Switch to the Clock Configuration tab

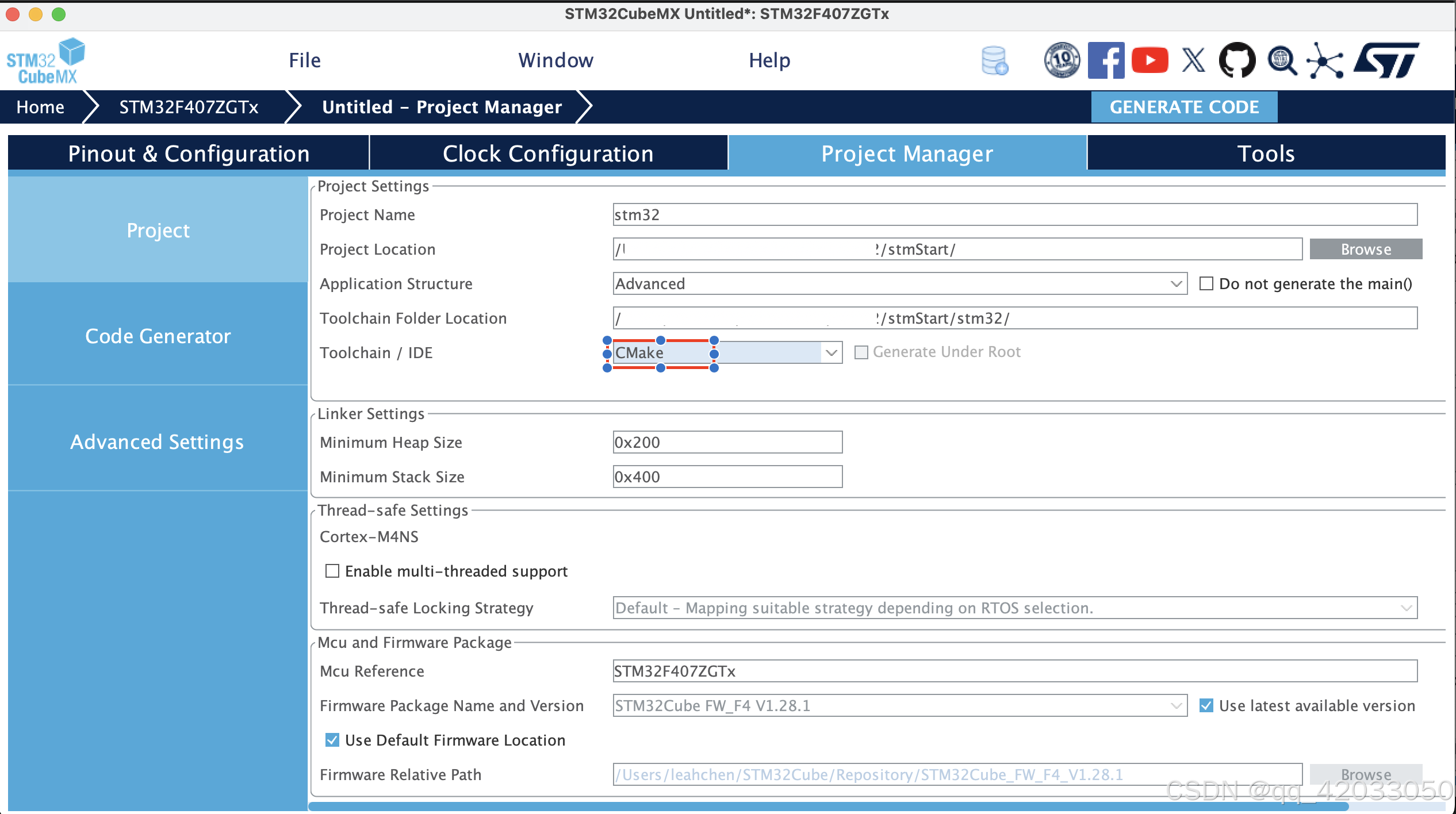tap(548, 153)
